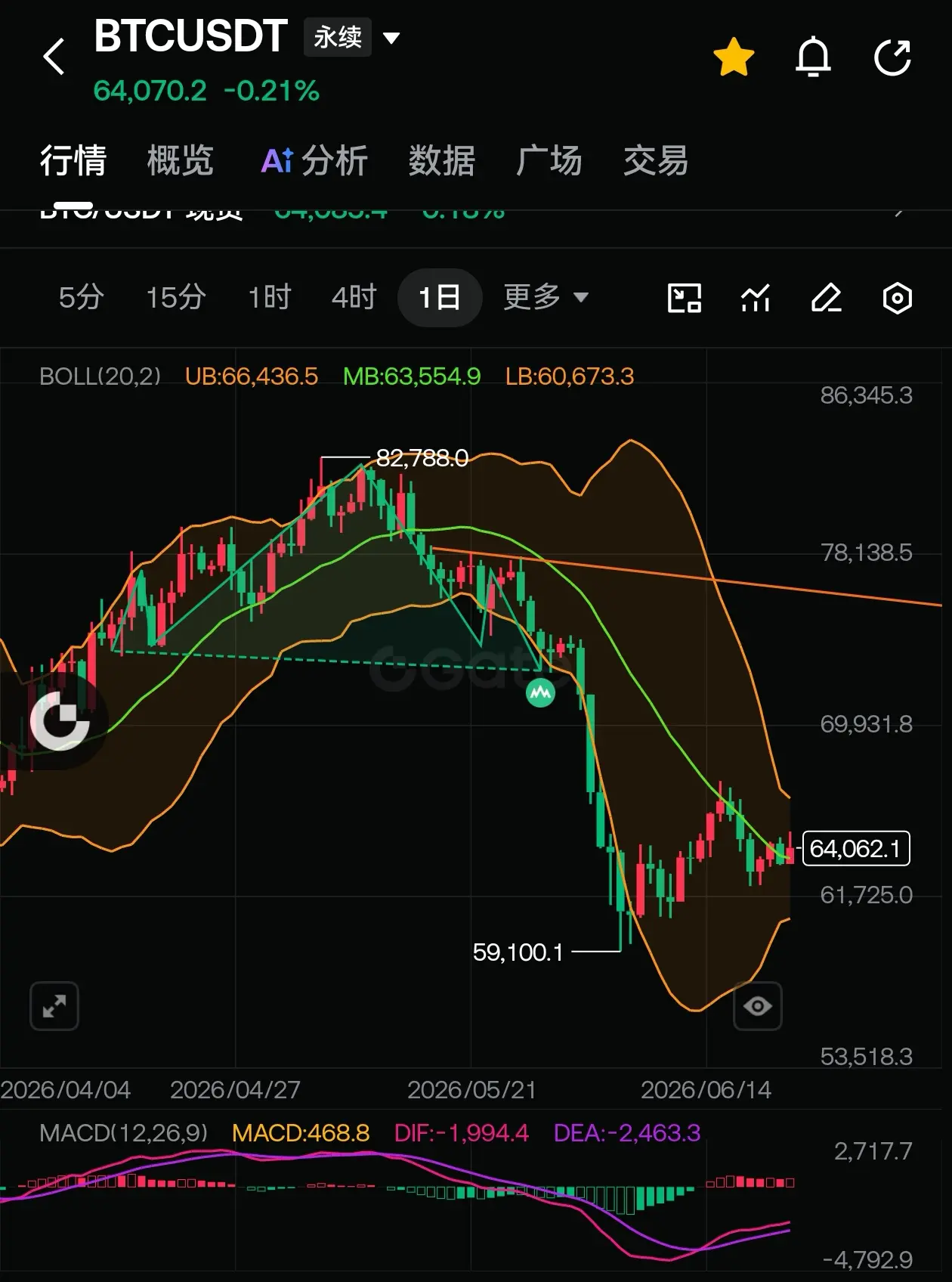
Task: Open the BTC/USDT spot row chevron
Action: 898,212
